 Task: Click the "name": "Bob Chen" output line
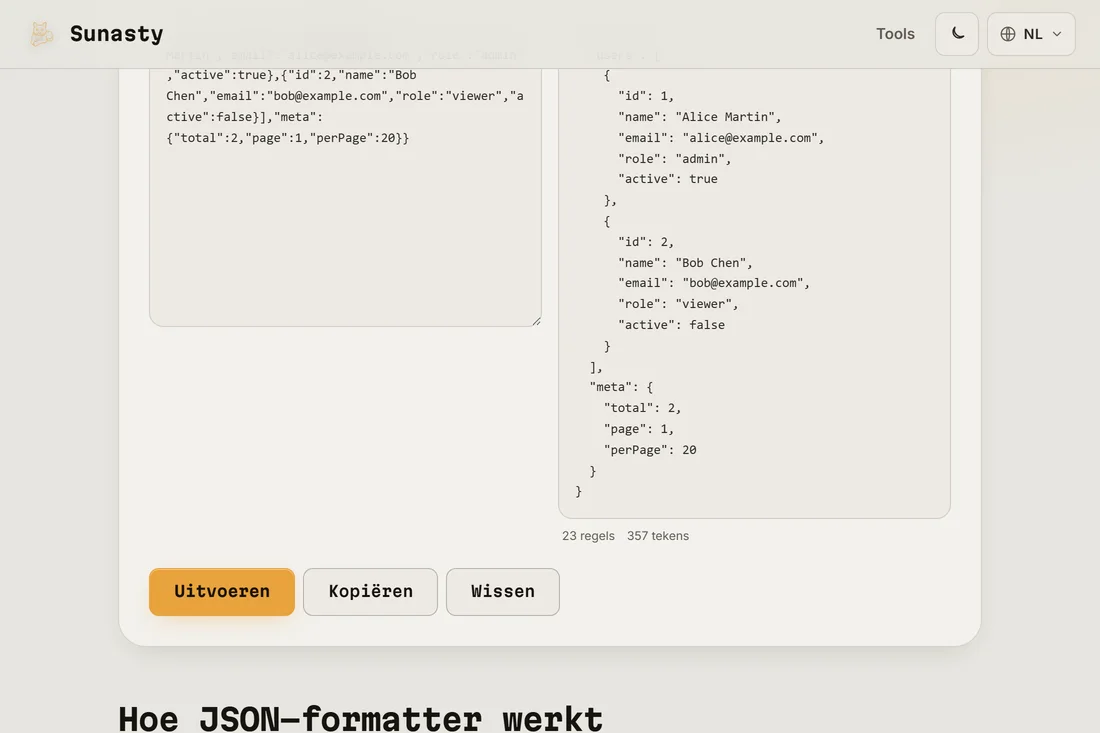coord(685,262)
